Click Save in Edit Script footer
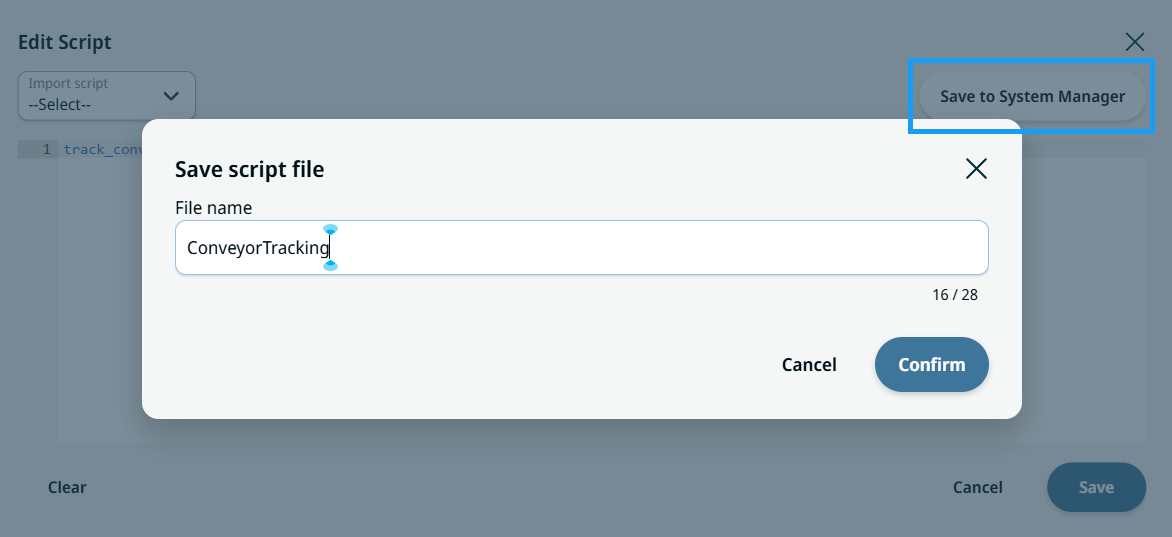1172x537 pixels. click(1097, 488)
